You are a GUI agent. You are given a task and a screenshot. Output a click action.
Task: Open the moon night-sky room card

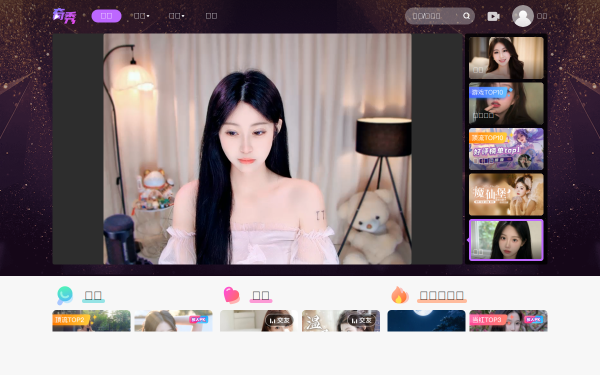[426, 321]
